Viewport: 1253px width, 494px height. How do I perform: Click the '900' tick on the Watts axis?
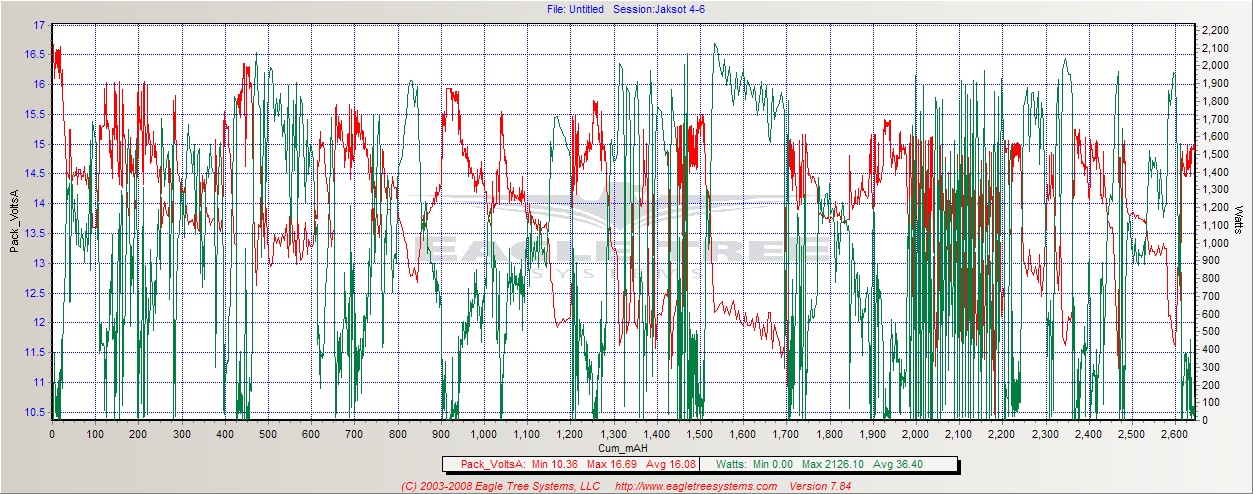click(x=1211, y=261)
